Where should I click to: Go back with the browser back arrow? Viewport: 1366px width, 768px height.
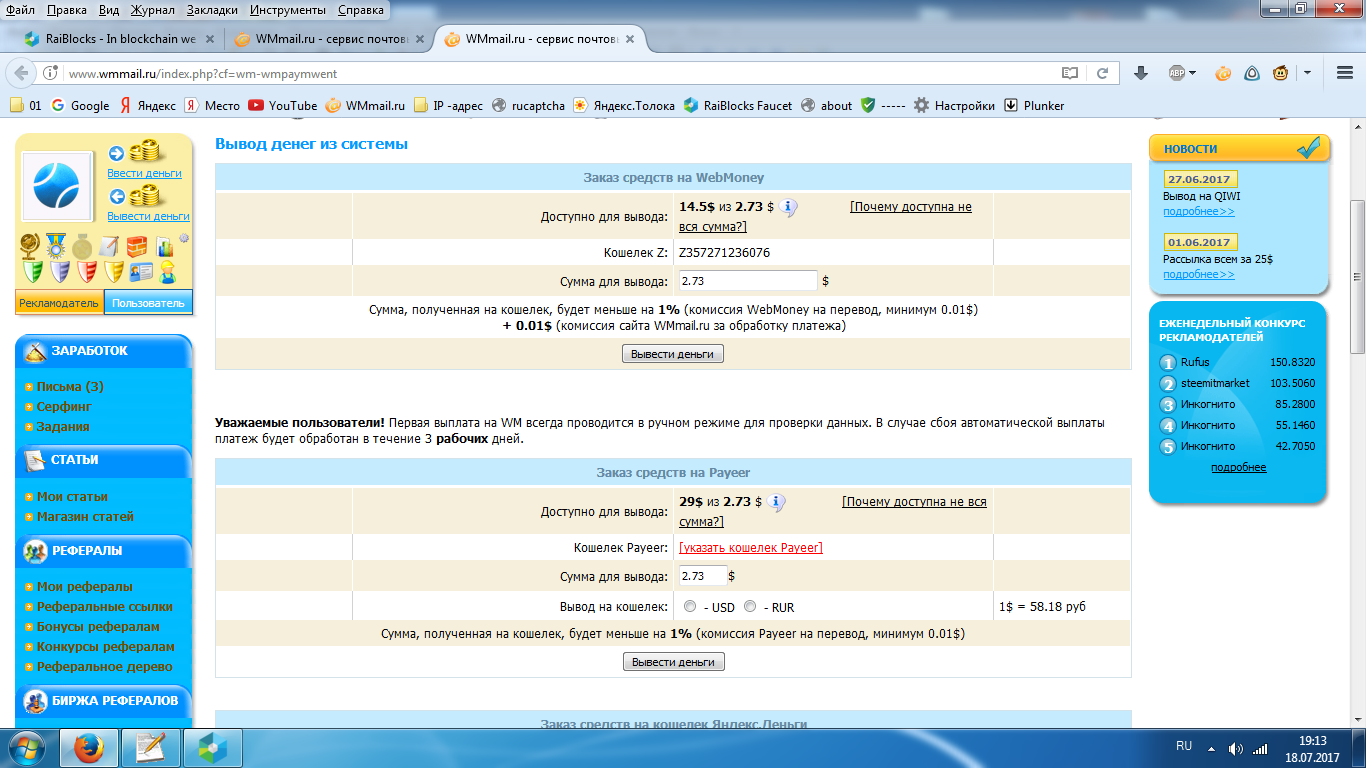20,73
